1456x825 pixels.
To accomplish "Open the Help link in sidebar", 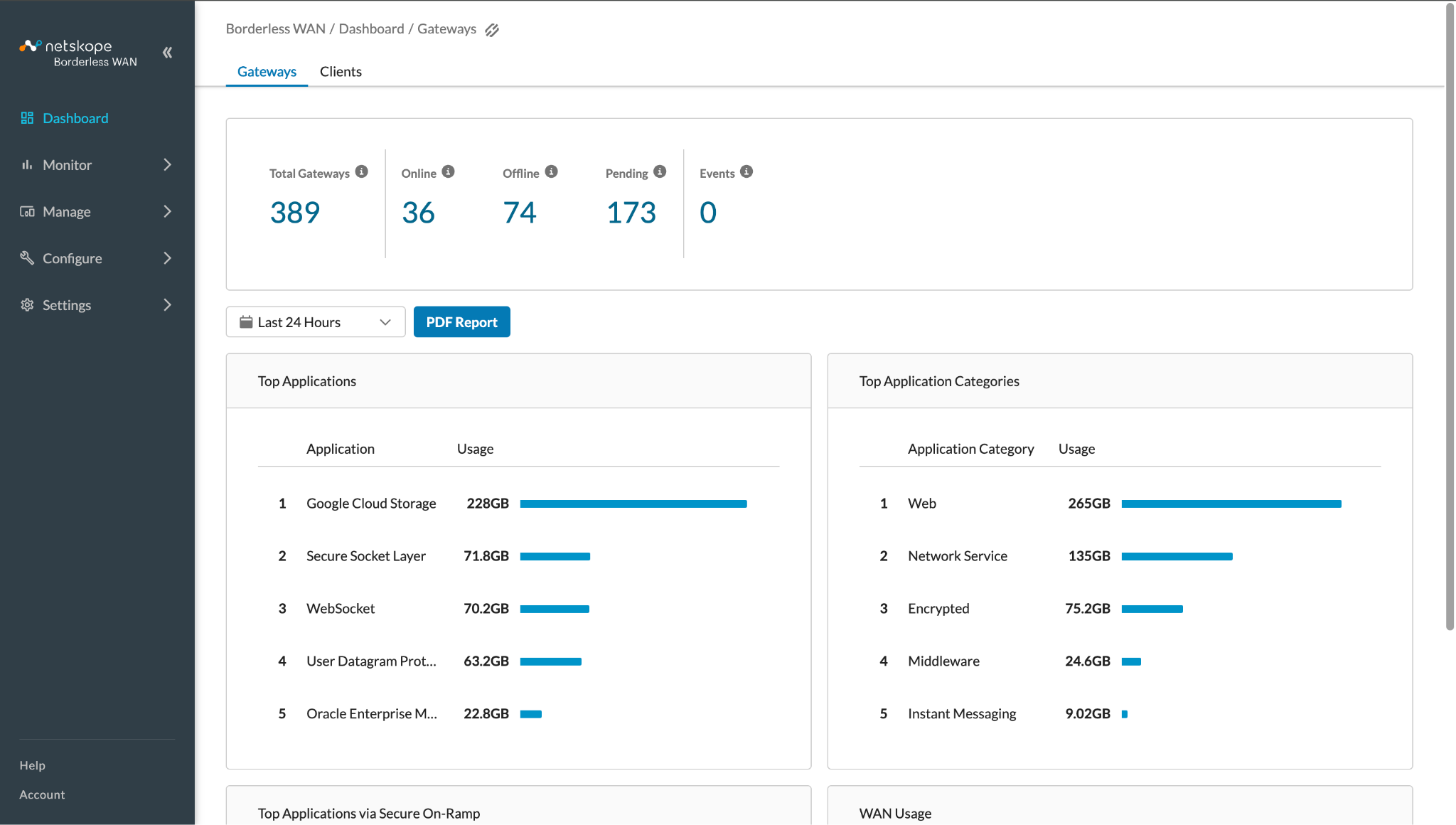I will pos(32,765).
